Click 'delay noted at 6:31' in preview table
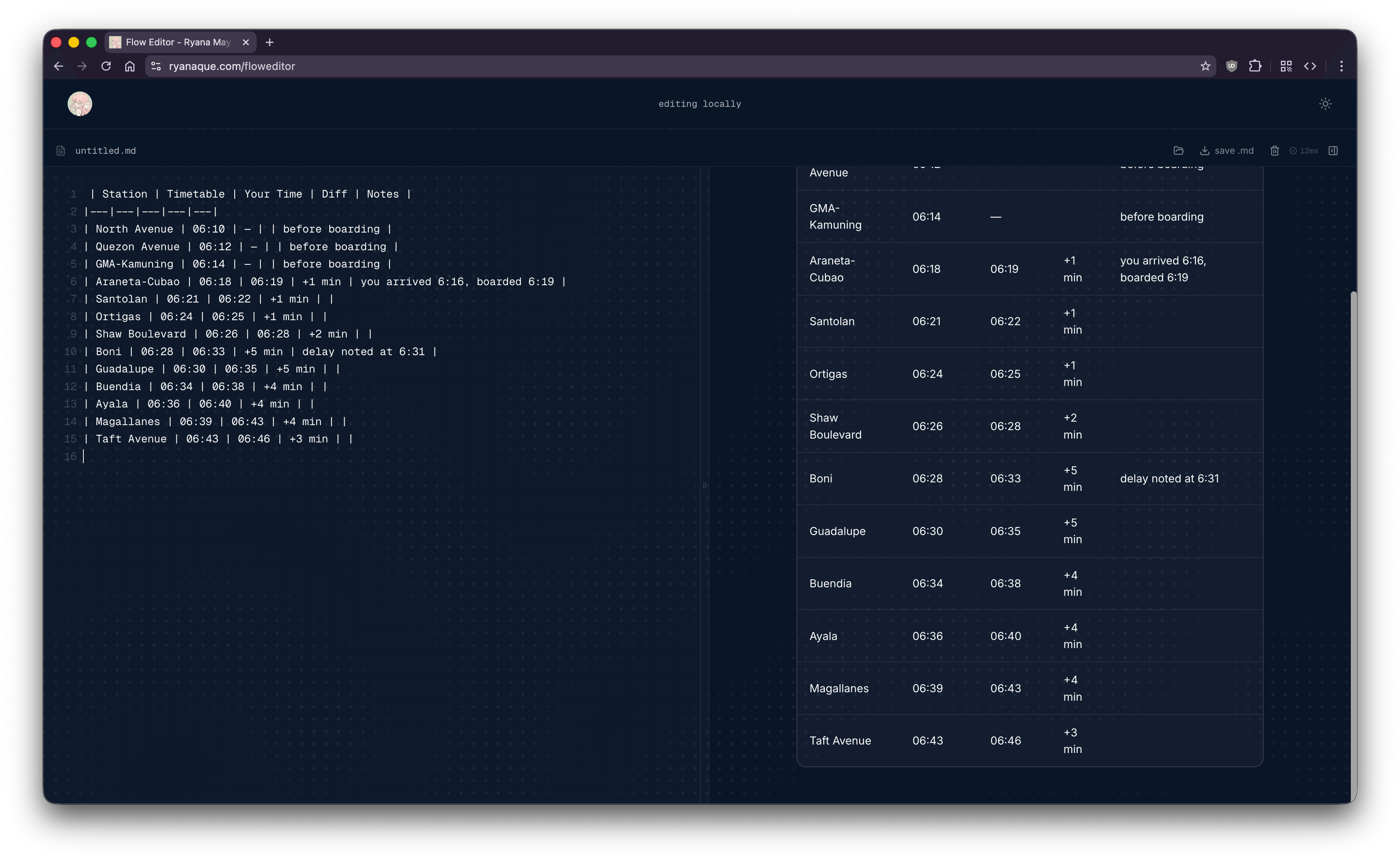This screenshot has height=861, width=1400. (1169, 478)
